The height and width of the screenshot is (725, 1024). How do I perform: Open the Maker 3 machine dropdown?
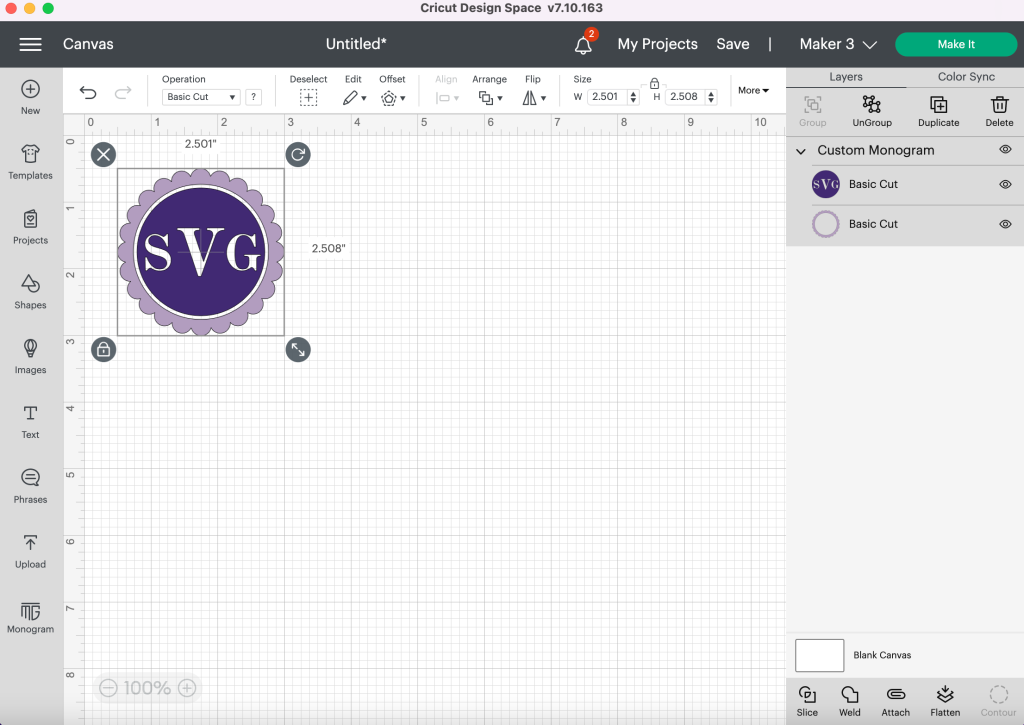point(838,44)
